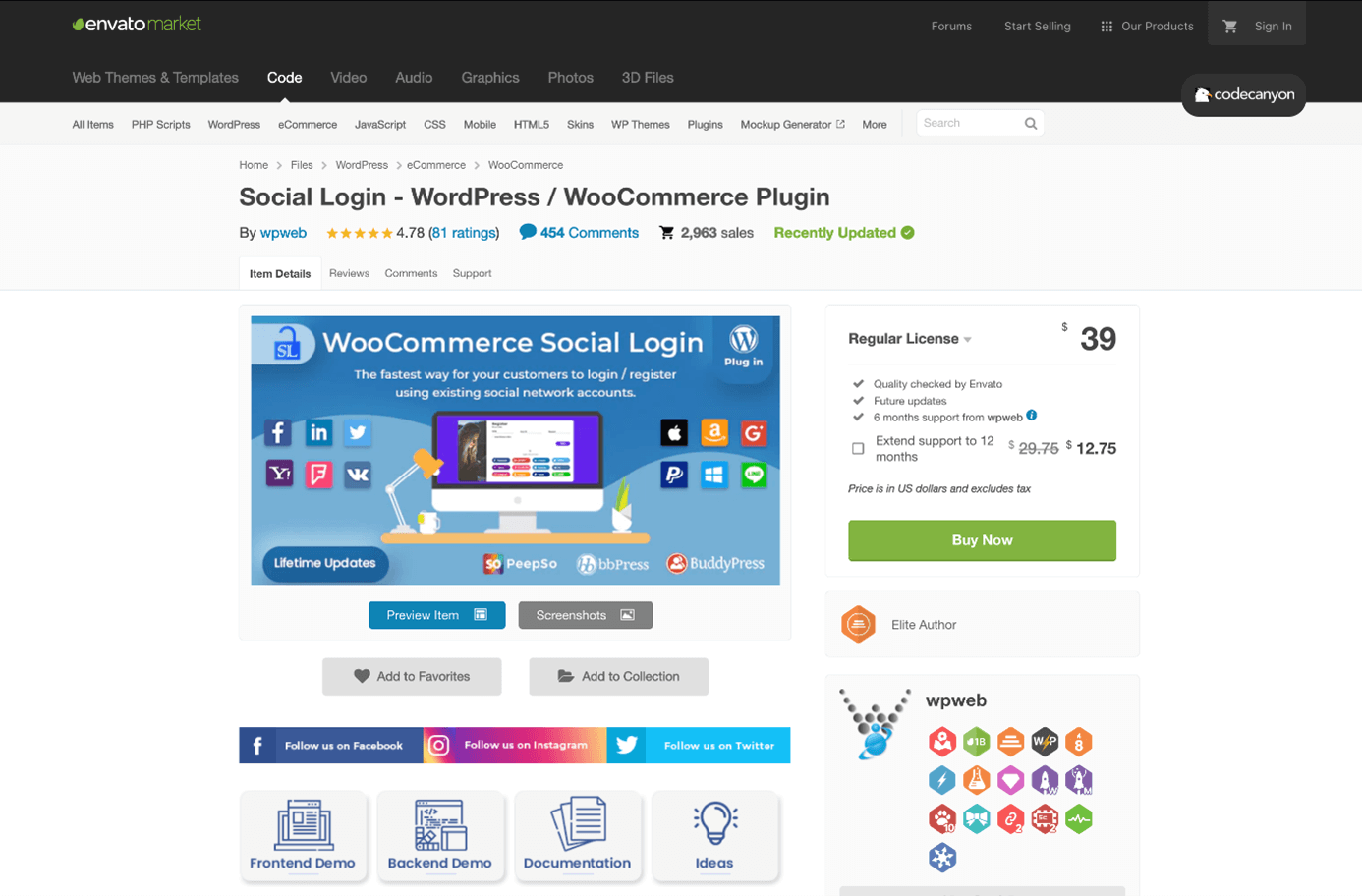Open the Frontend Demo icon tile
The width and height of the screenshot is (1362, 896).
coord(303,836)
